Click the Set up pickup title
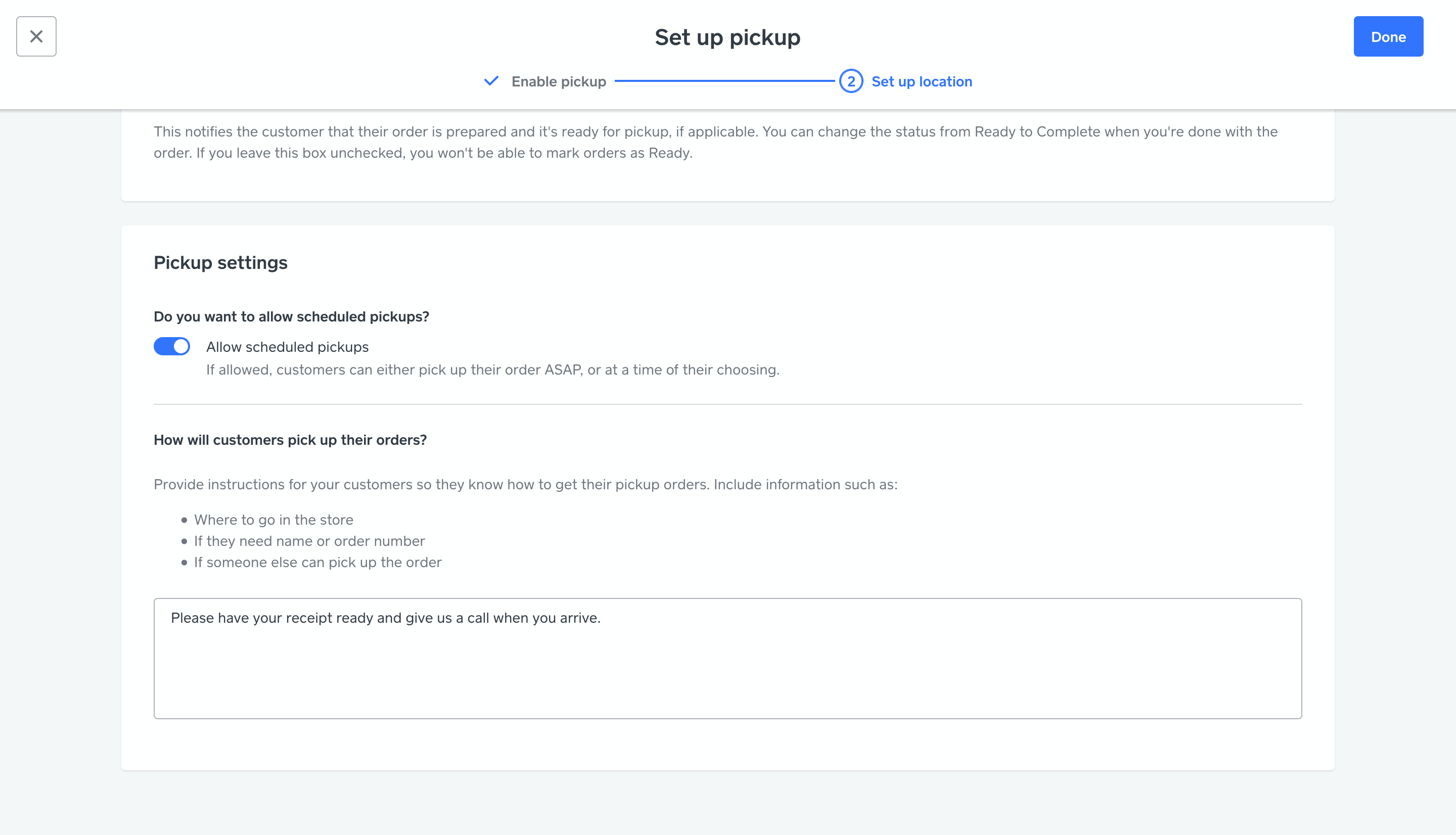This screenshot has width=1456, height=835. tap(727, 37)
